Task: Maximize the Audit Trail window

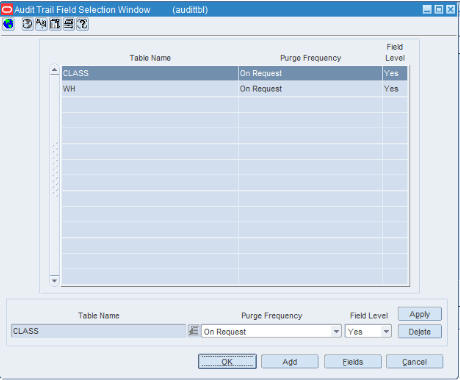Action: 439,10
